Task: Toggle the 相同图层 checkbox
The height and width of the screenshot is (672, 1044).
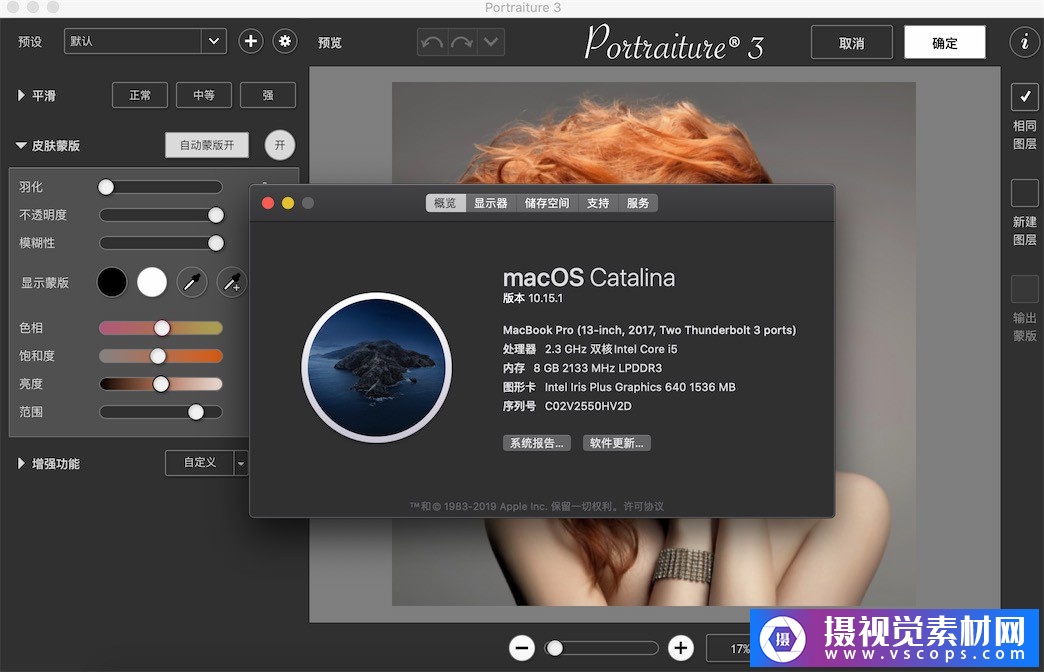Action: point(1024,97)
